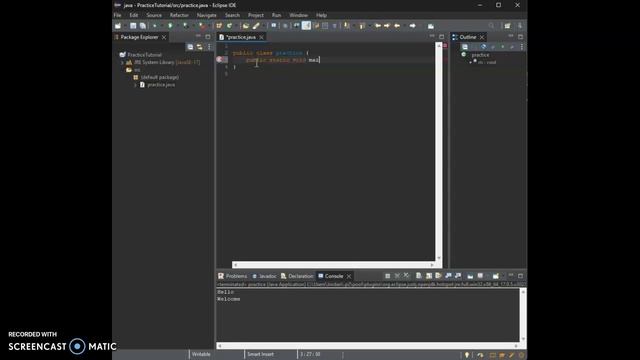This screenshot has width=640, height=360.
Task: Open the File menu
Action: tap(118, 15)
